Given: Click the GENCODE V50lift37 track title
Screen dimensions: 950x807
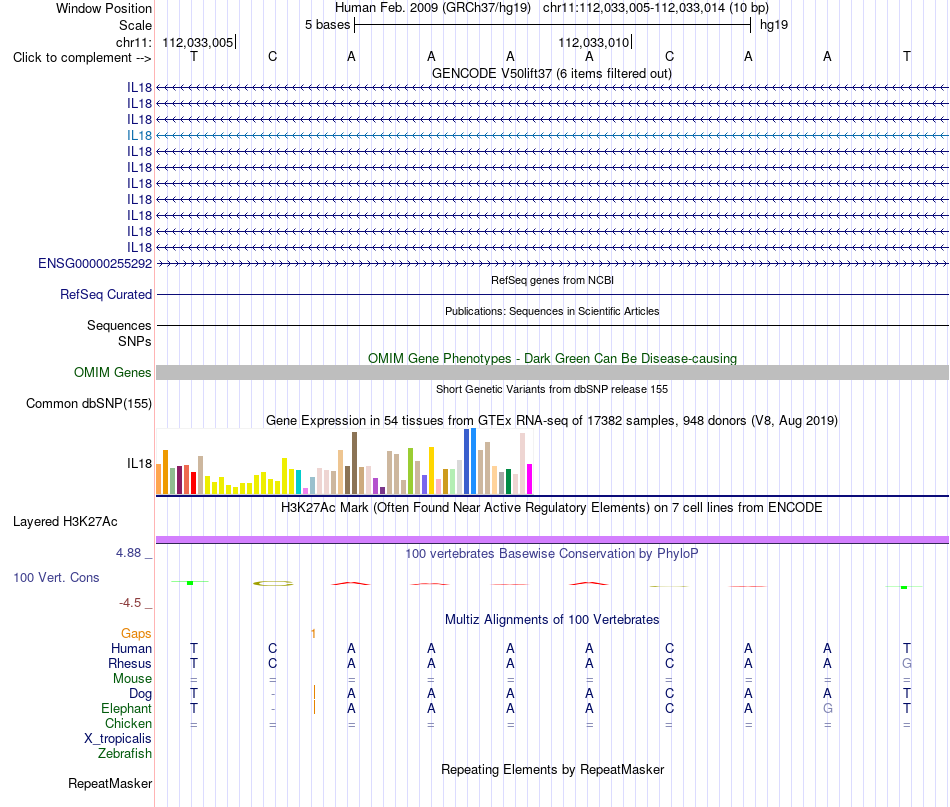Looking at the screenshot, I should (x=552, y=74).
